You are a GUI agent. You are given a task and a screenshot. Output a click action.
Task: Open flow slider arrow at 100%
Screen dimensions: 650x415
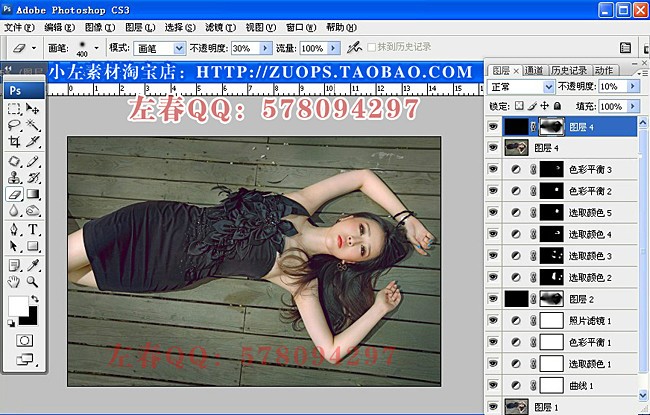tap(334, 48)
